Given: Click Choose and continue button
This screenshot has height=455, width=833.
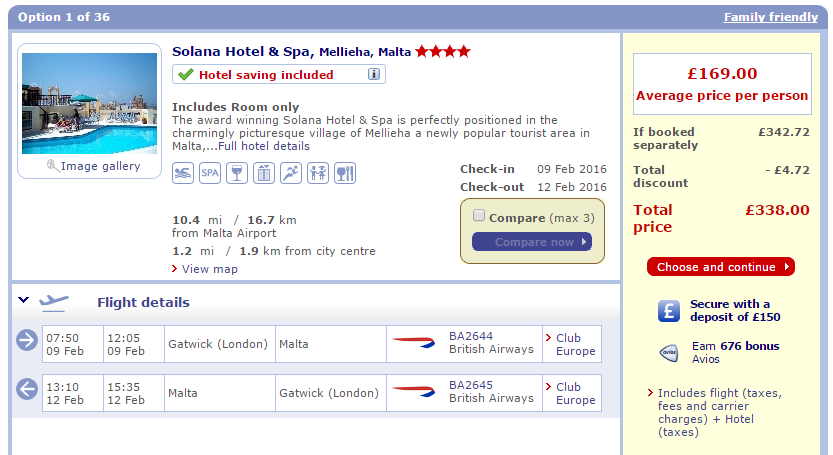Looking at the screenshot, I should coord(721,267).
